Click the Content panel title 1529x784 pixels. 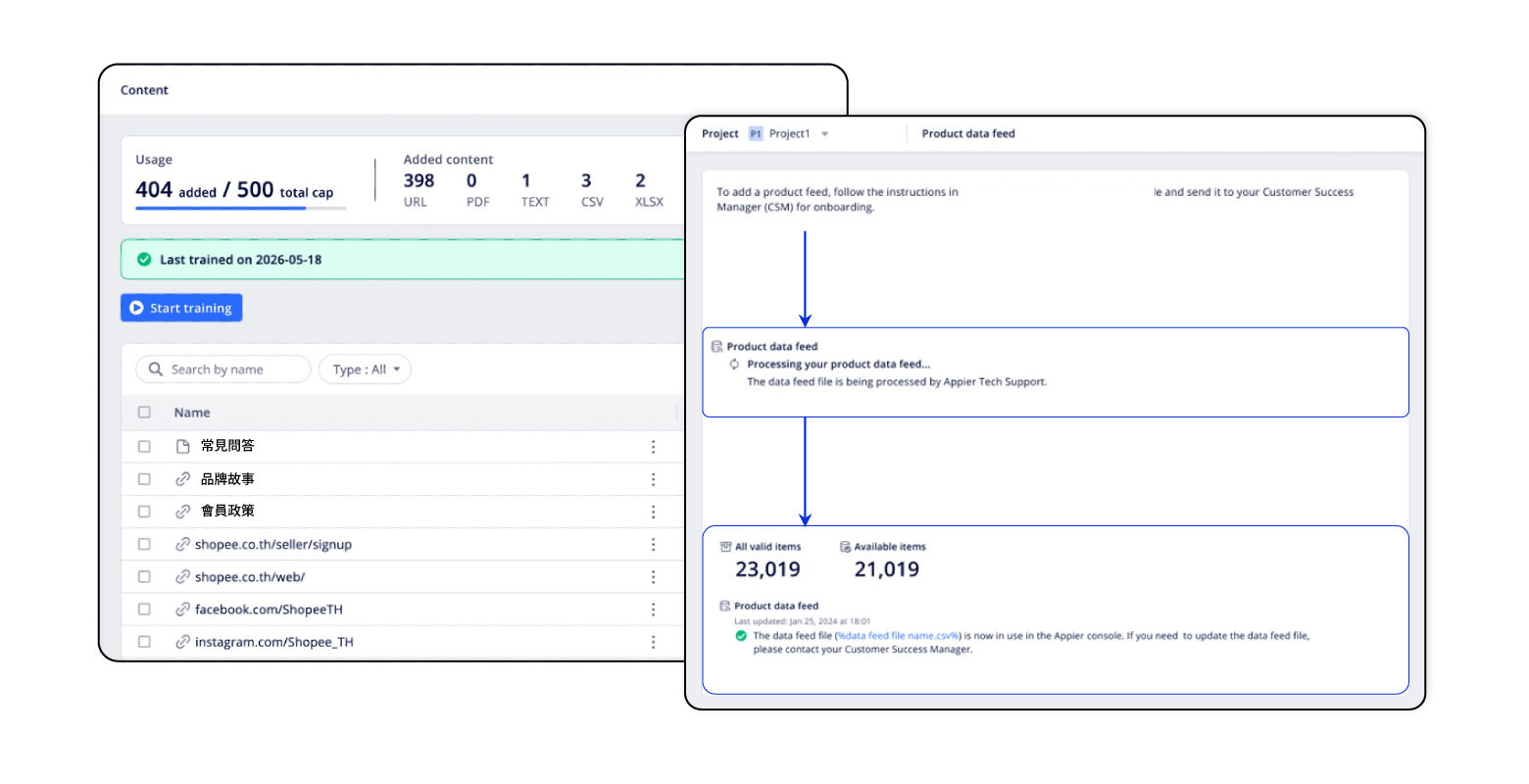click(144, 90)
